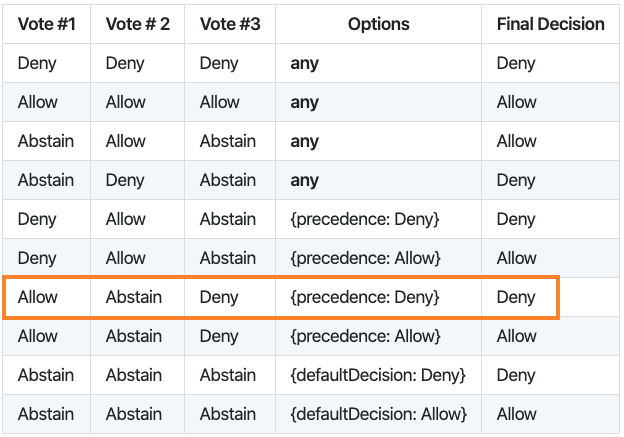Image resolution: width=624 pixels, height=437 pixels.
Task: Click the "Options" column header
Action: pyautogui.click(x=379, y=24)
